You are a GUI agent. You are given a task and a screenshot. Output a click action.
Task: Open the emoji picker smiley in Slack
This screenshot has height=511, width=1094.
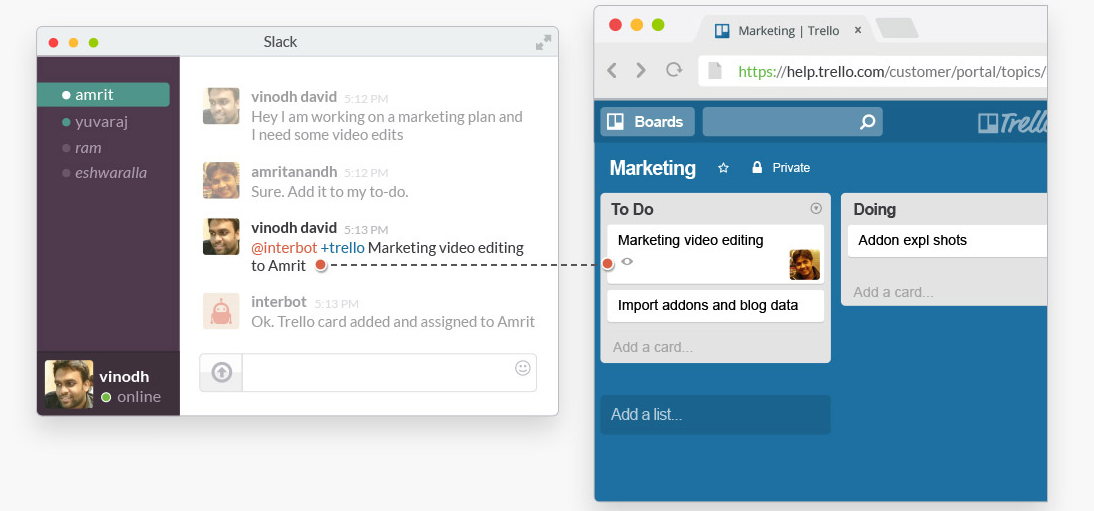click(523, 368)
